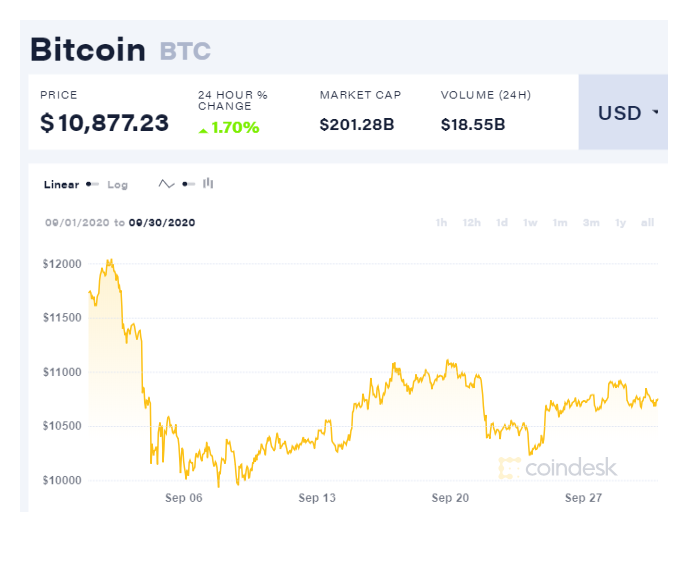The image size is (688, 572).
Task: Select the 1h time range
Action: point(441,223)
